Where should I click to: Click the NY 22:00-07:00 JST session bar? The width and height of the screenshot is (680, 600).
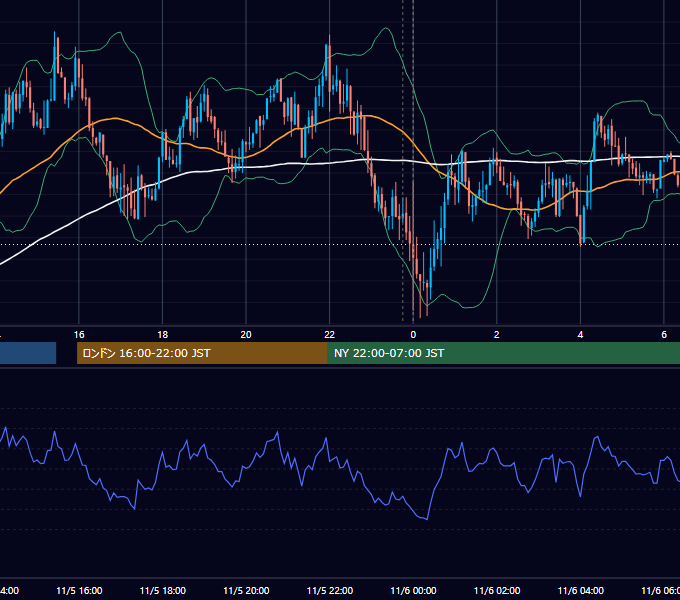coord(503,353)
